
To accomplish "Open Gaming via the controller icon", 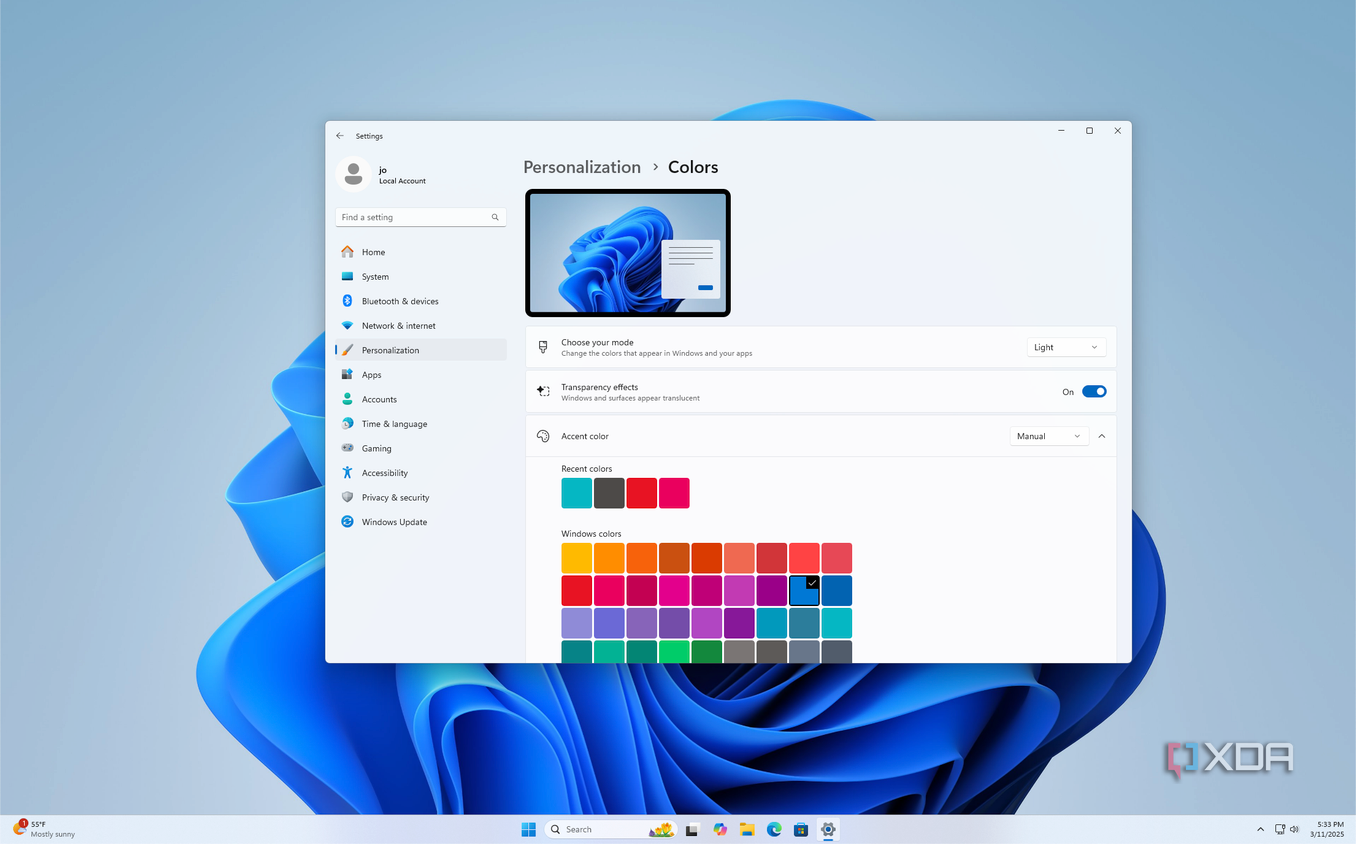I will 347,448.
